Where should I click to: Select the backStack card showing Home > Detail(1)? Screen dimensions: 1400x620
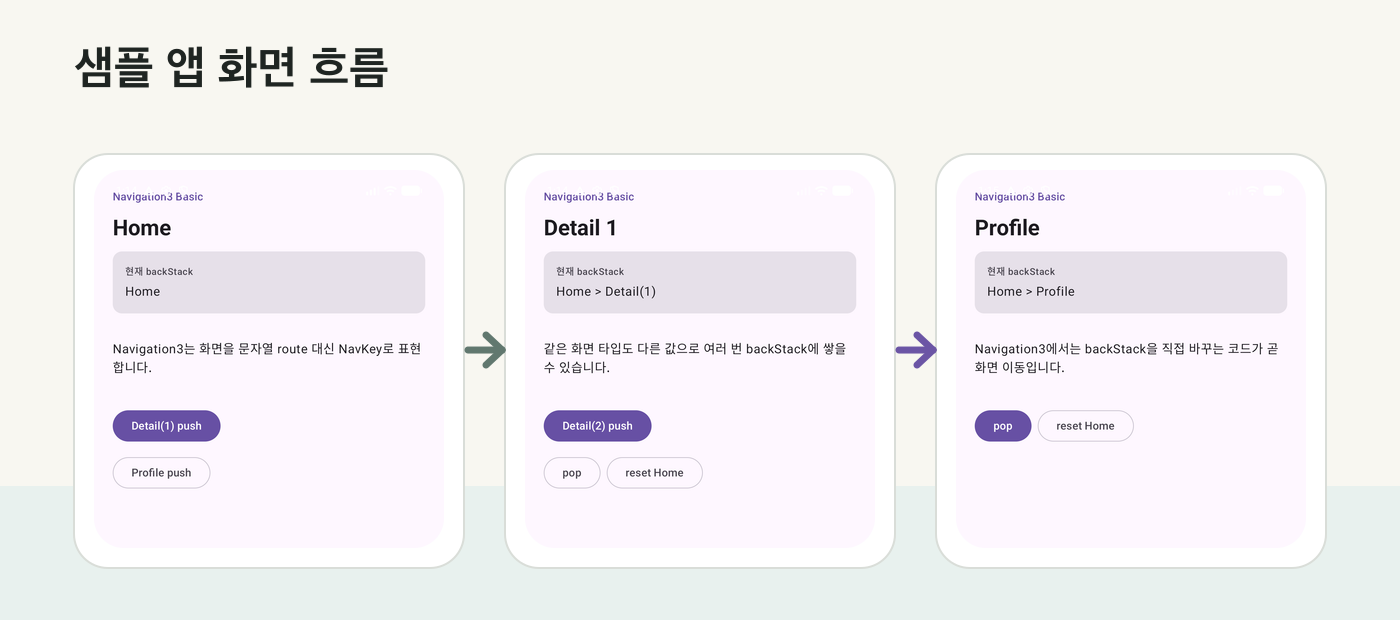(x=700, y=282)
